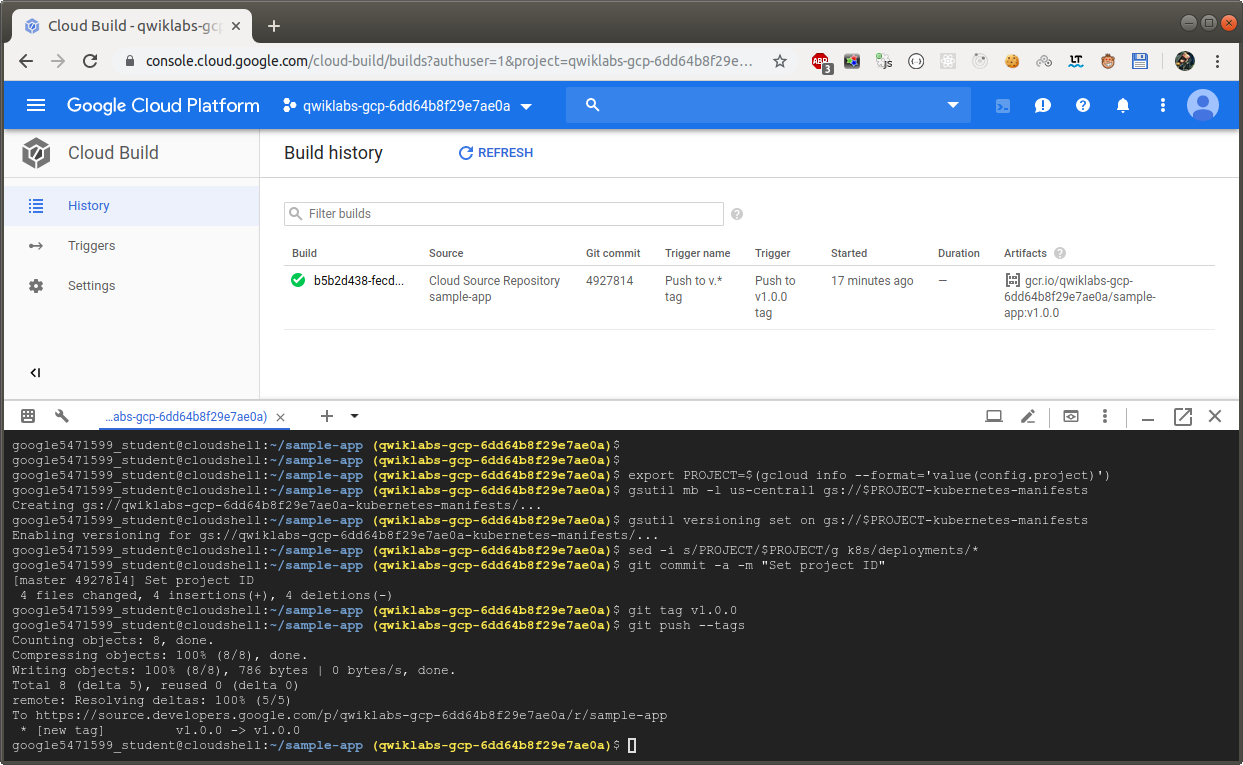The width and height of the screenshot is (1243, 765).
Task: Show the Artifacts column help tooltip
Action: pos(1060,253)
